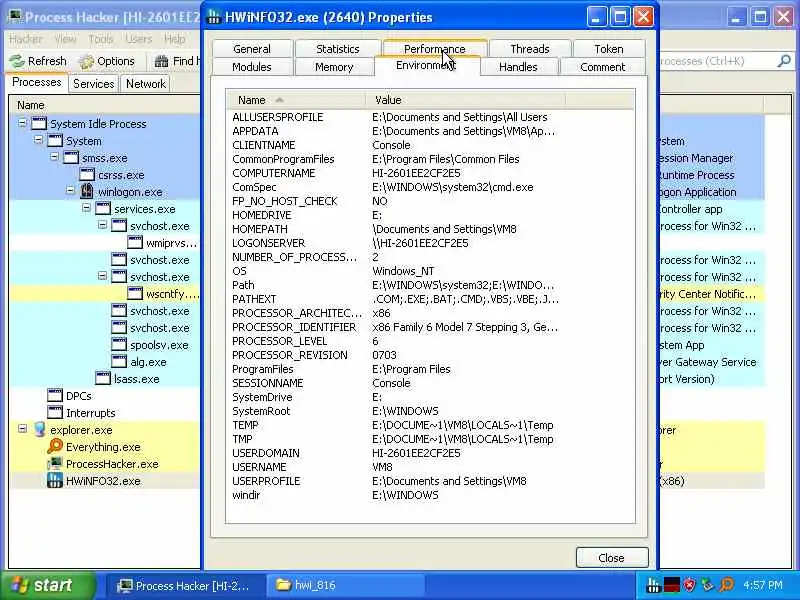Click the Find handles binoculars icon
The width and height of the screenshot is (800, 600).
pyautogui.click(x=162, y=61)
